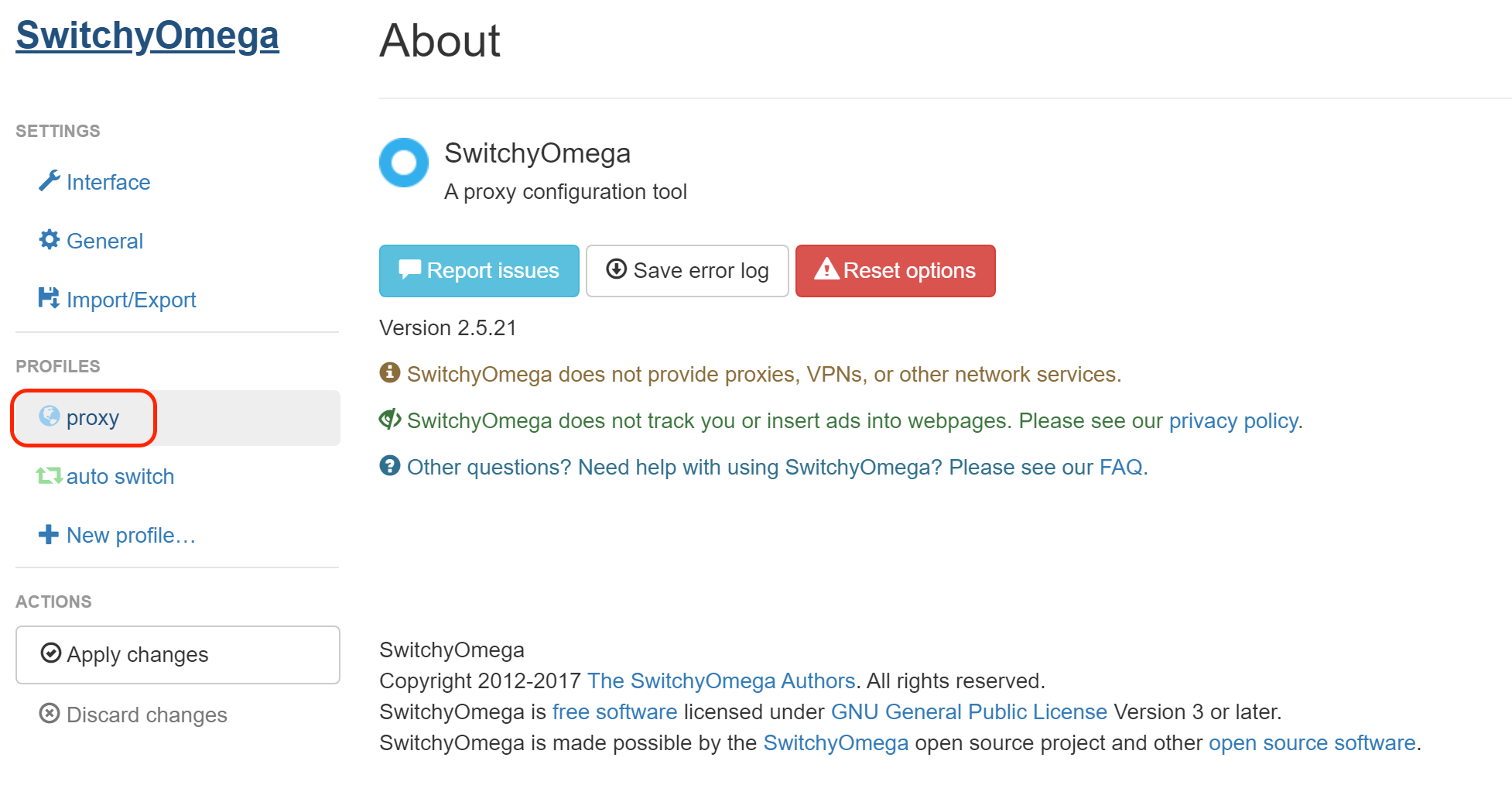
Task: Select the auto switch profile
Action: coord(120,476)
